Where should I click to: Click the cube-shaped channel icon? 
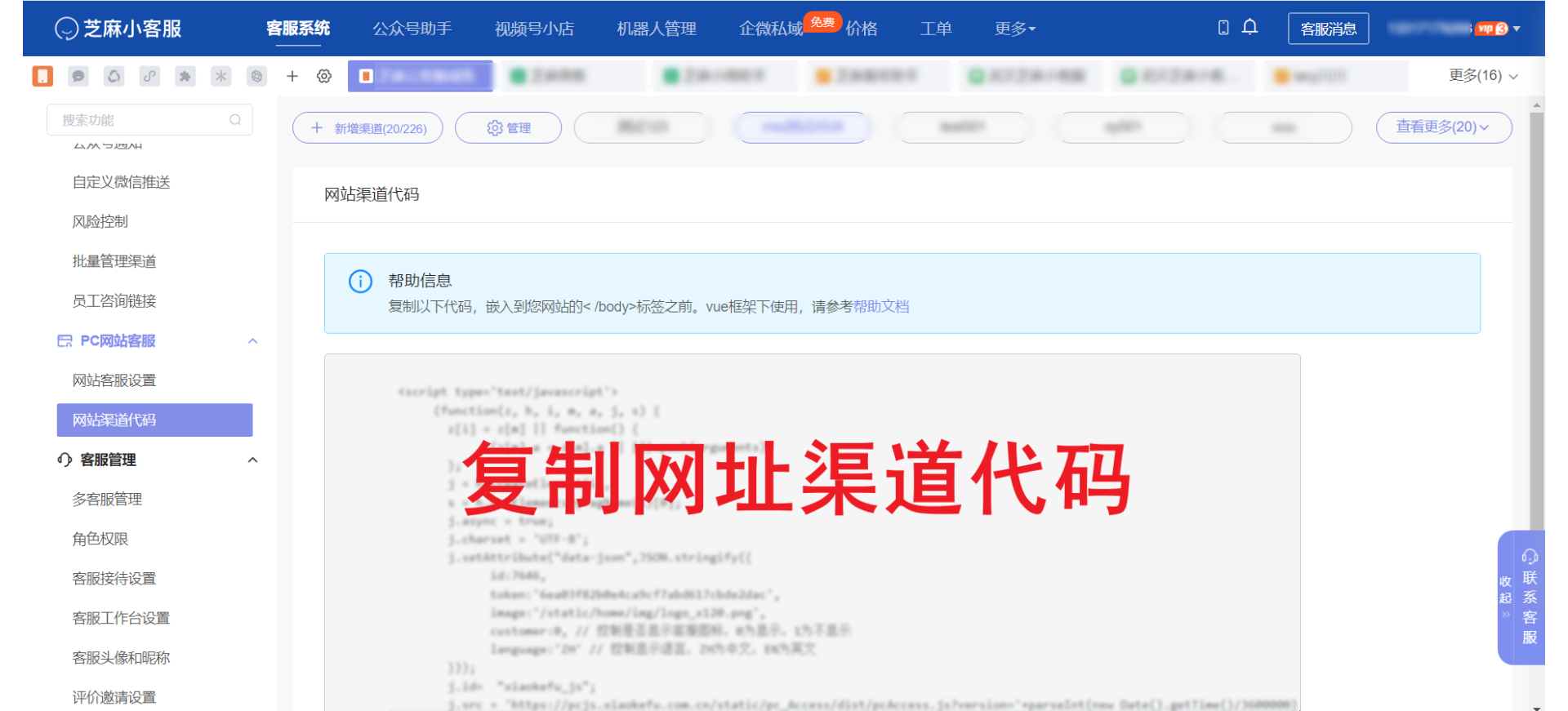coord(256,76)
